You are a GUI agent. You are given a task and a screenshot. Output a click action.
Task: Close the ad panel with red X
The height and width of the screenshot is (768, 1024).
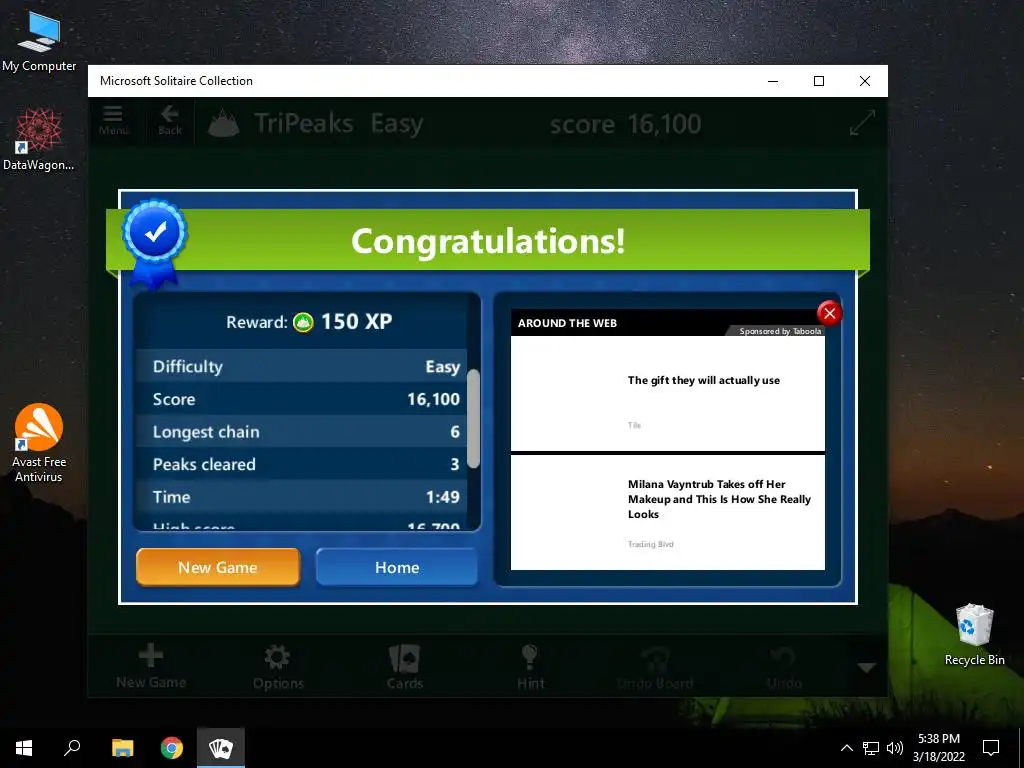[x=829, y=313]
